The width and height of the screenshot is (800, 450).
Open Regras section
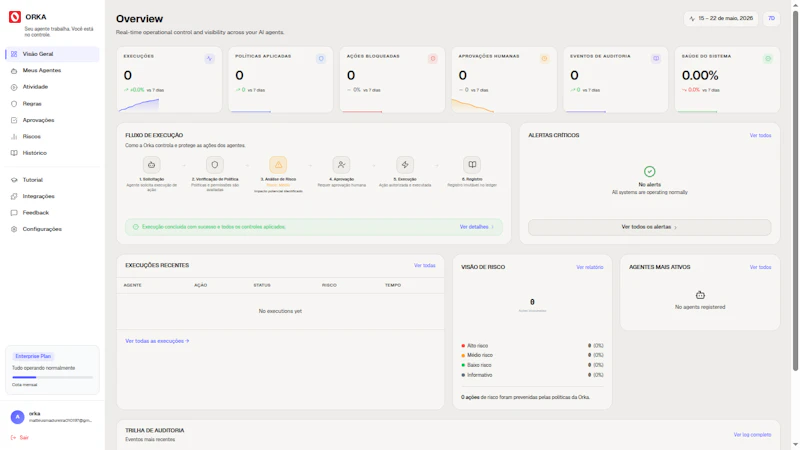tap(52, 104)
